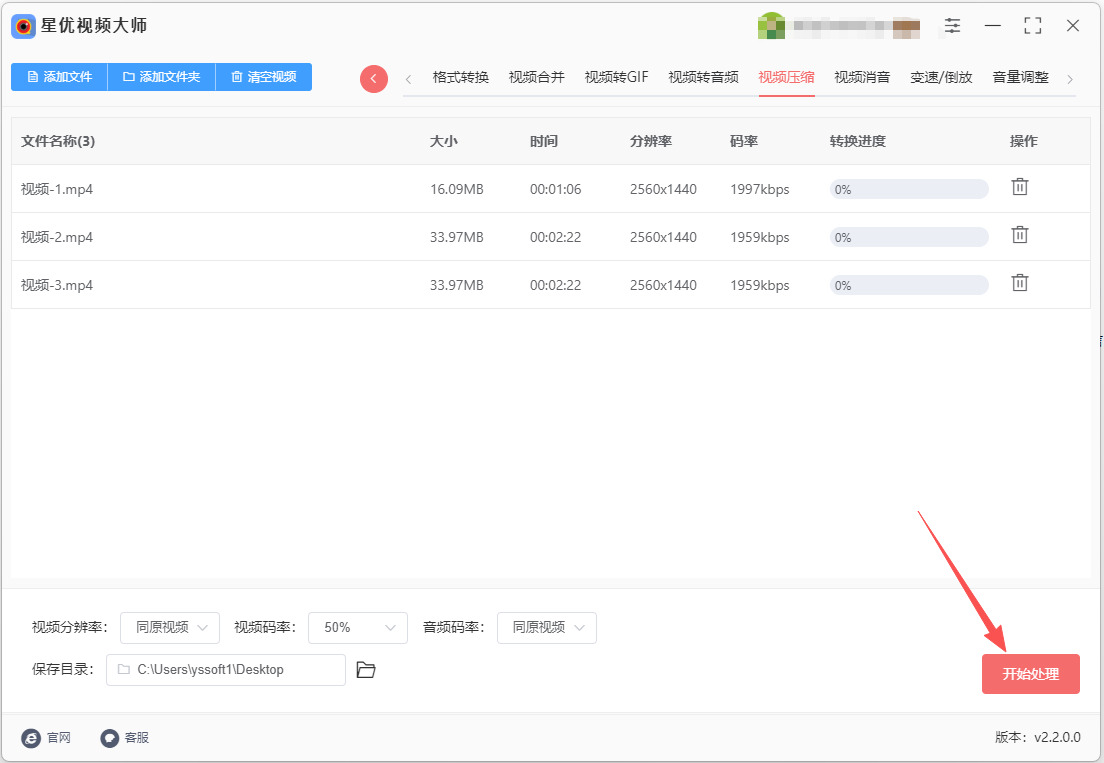Click 操作 column header
This screenshot has width=1104, height=763.
click(1024, 141)
